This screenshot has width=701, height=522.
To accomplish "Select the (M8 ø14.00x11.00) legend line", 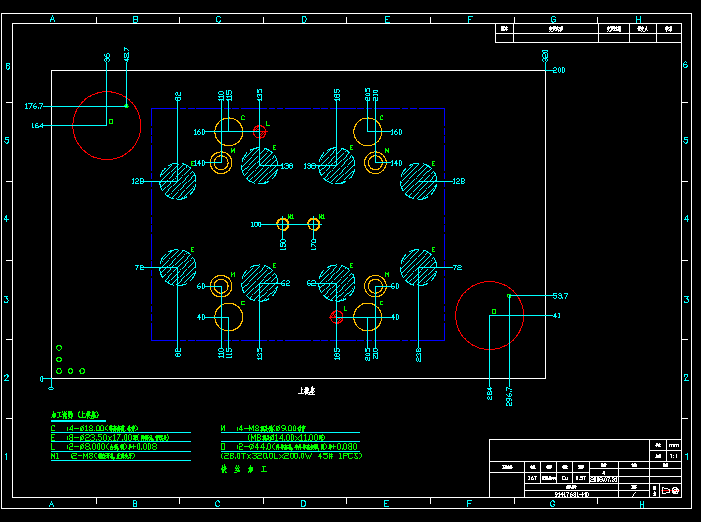I will coord(287,438).
